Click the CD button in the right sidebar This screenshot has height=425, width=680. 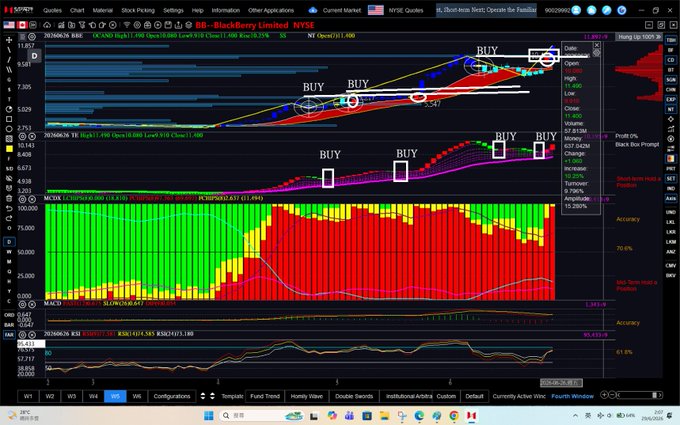pyautogui.click(x=670, y=60)
